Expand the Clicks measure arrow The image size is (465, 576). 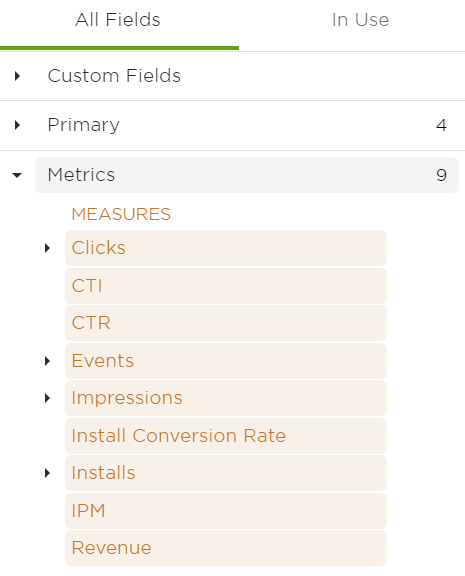click(47, 248)
